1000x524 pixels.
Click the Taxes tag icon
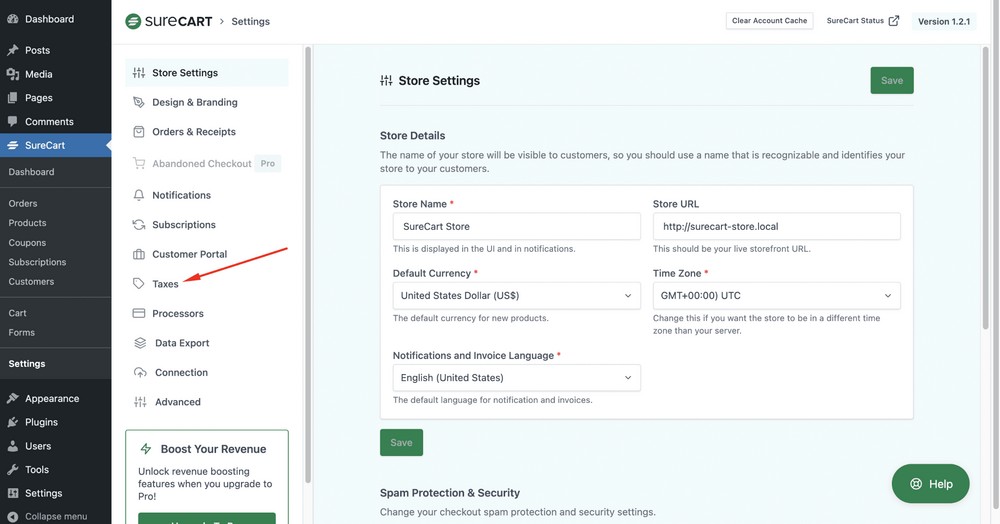pyautogui.click(x=139, y=284)
